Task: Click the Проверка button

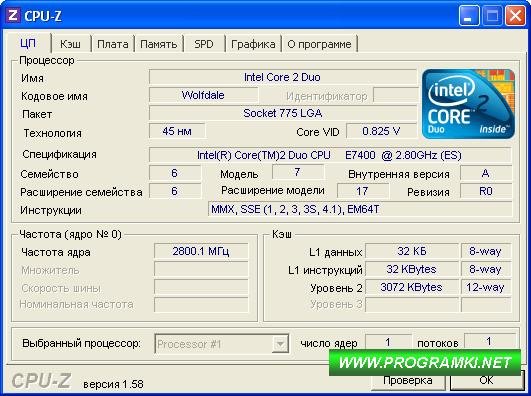Action: click(408, 380)
